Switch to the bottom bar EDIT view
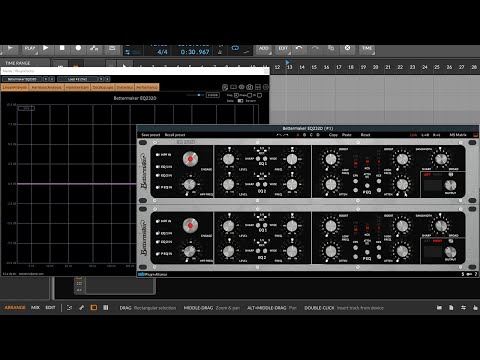The image size is (480, 360). point(50,308)
